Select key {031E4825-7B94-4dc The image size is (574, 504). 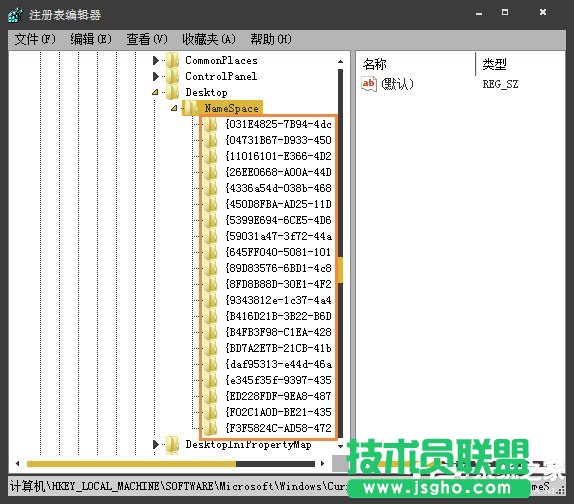278,124
